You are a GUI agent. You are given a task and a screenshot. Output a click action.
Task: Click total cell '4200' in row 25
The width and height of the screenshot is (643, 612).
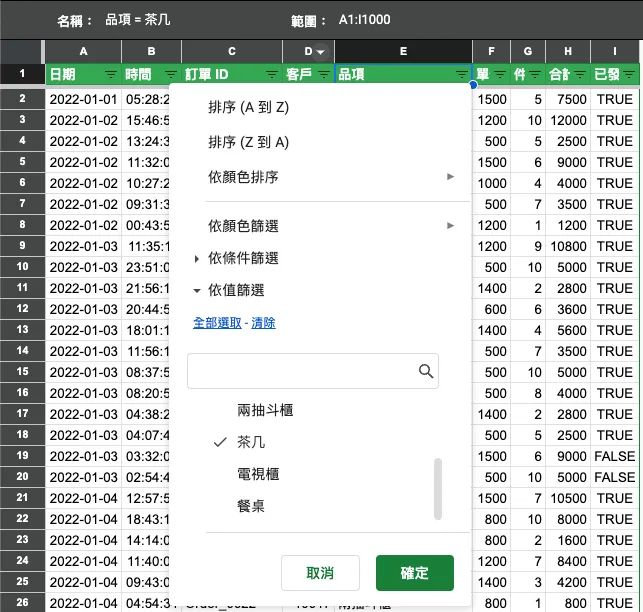[x=568, y=582]
